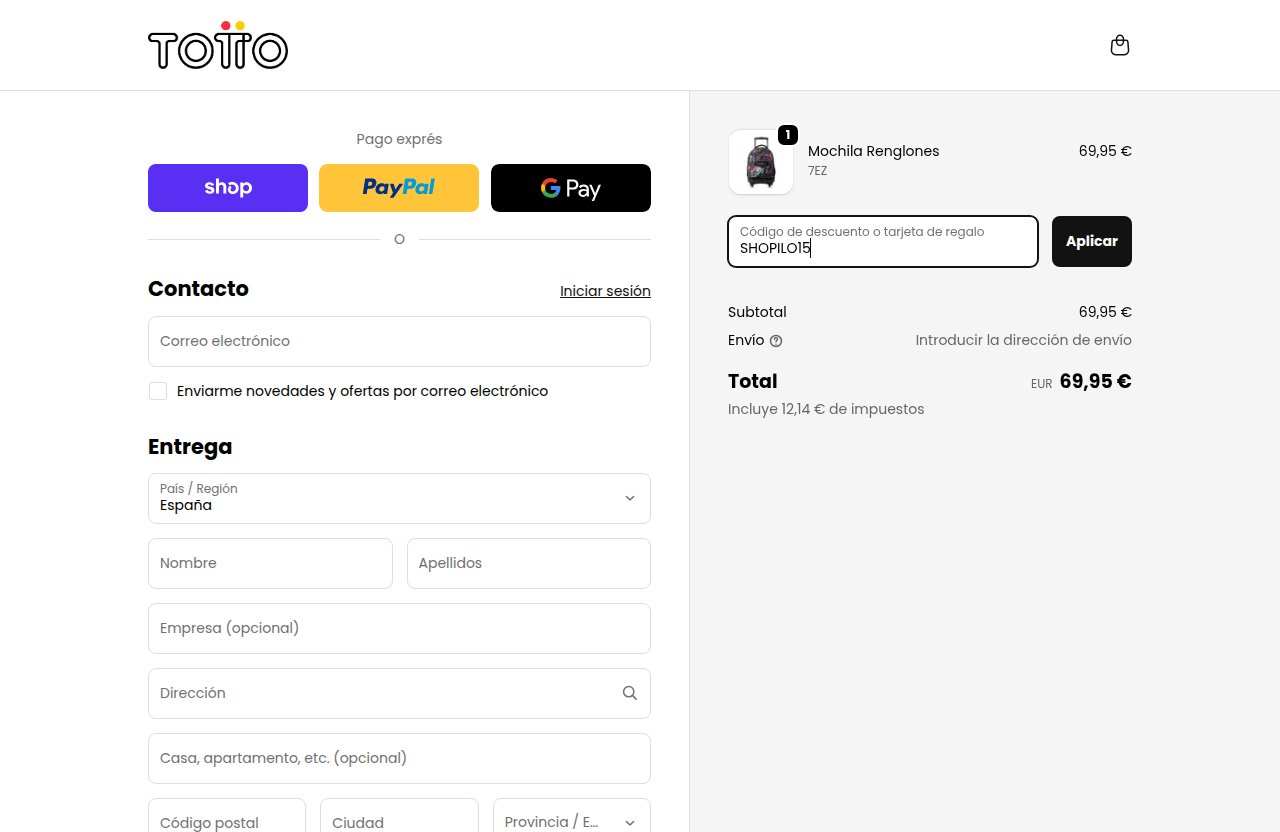
Task: Click the 7EZ variant text
Action: point(817,171)
